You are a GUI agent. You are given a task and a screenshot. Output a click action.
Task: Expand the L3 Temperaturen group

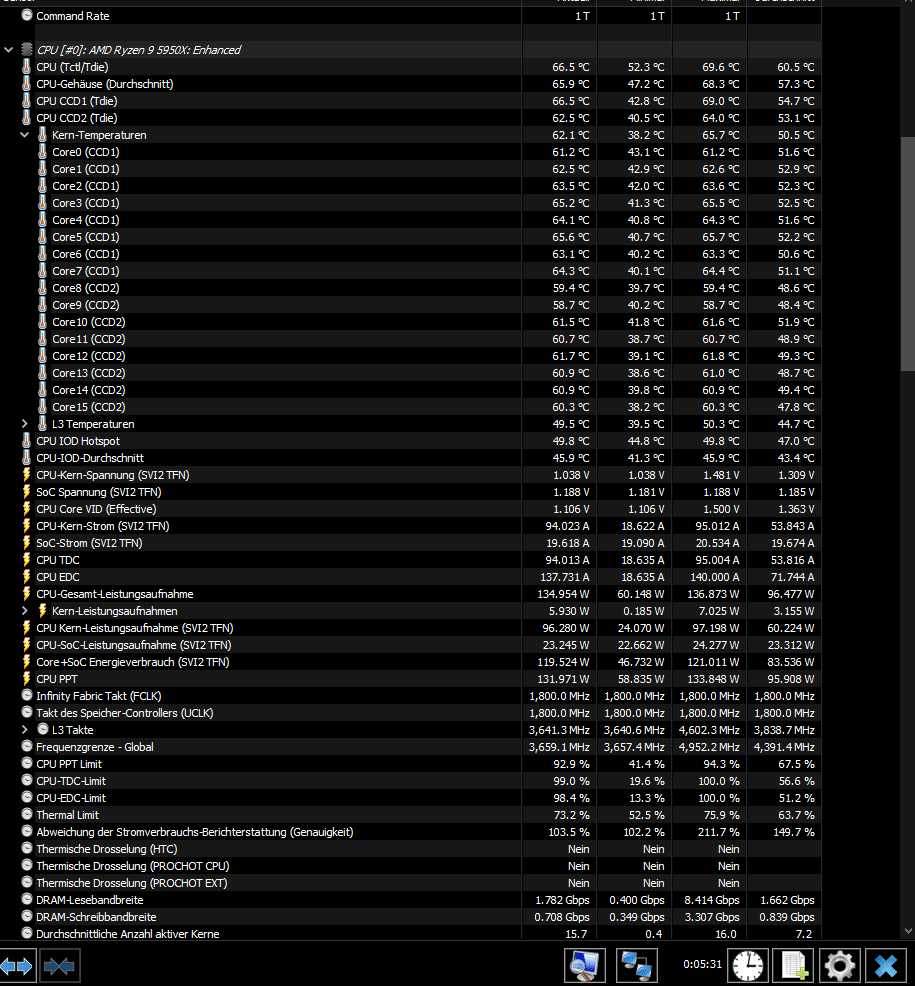tap(25, 424)
